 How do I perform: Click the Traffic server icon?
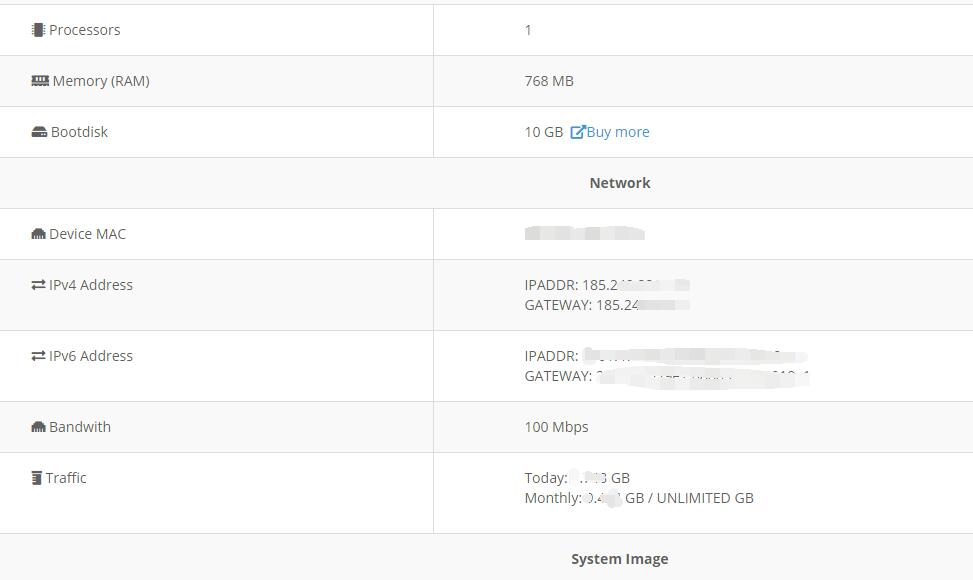click(37, 478)
